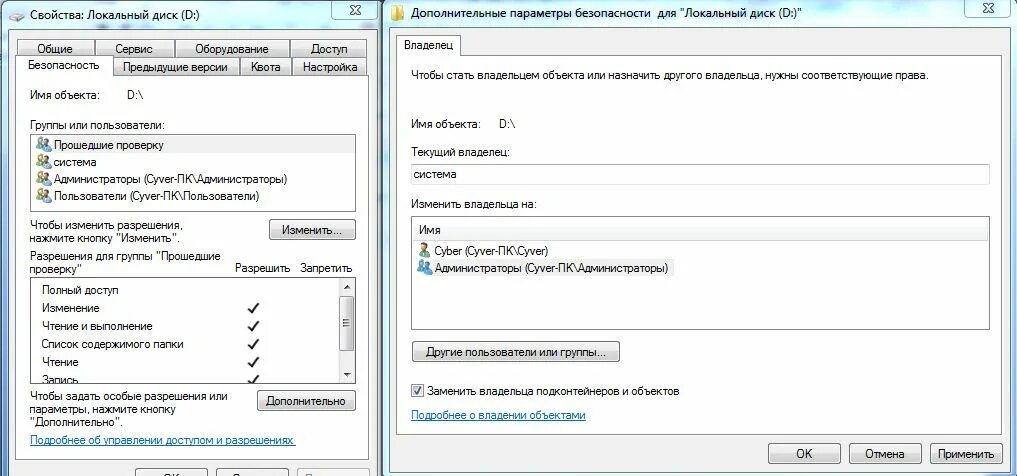This screenshot has height=476, width=1017.
Task: Click the drive icon in Свойства title bar
Action: [x=17, y=14]
